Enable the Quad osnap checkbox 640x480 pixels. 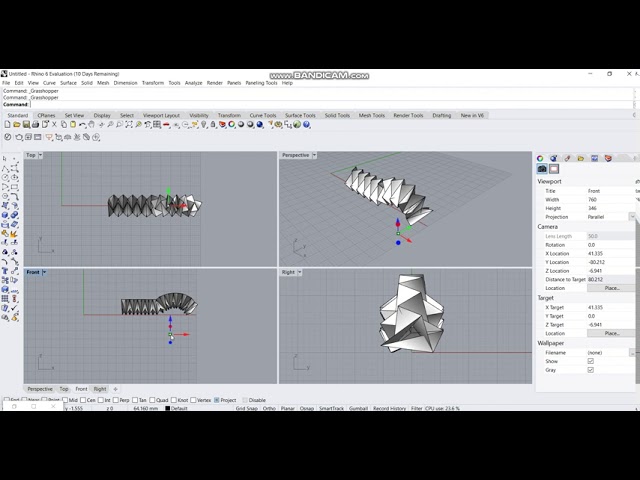click(152, 400)
